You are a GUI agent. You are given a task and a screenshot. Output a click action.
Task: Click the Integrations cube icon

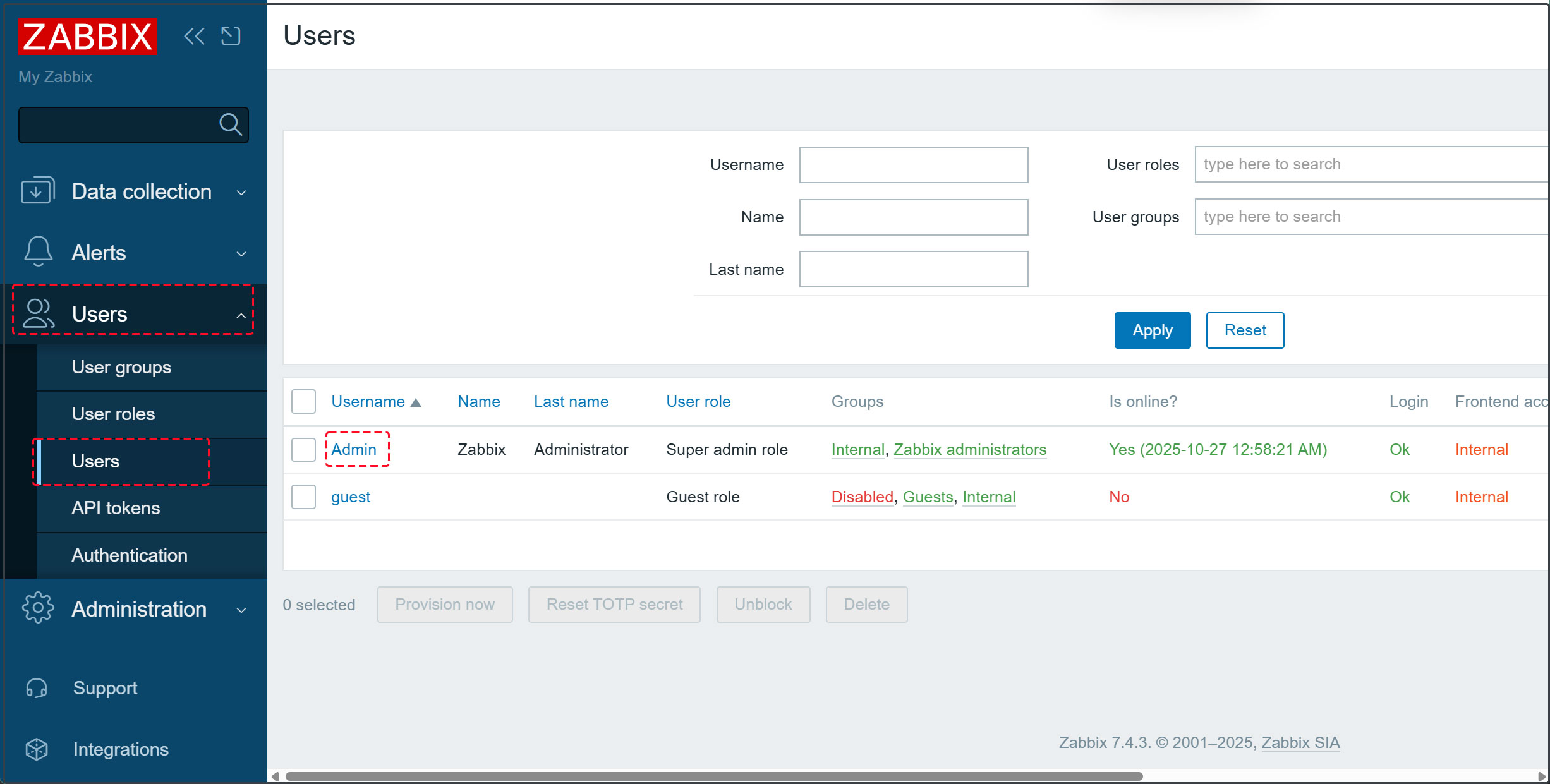coord(37,749)
